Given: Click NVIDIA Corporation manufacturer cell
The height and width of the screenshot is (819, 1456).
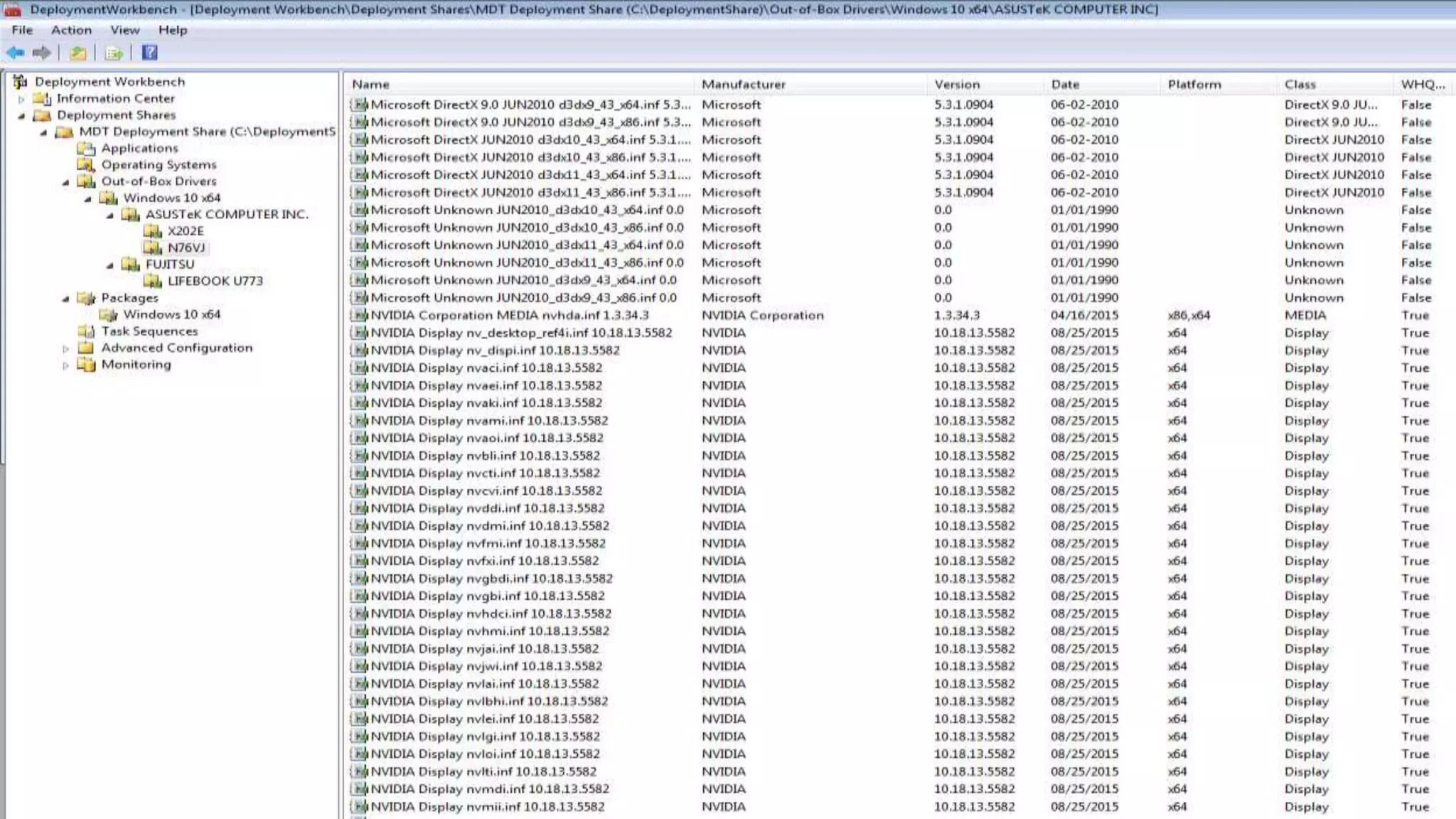Looking at the screenshot, I should coord(763,315).
